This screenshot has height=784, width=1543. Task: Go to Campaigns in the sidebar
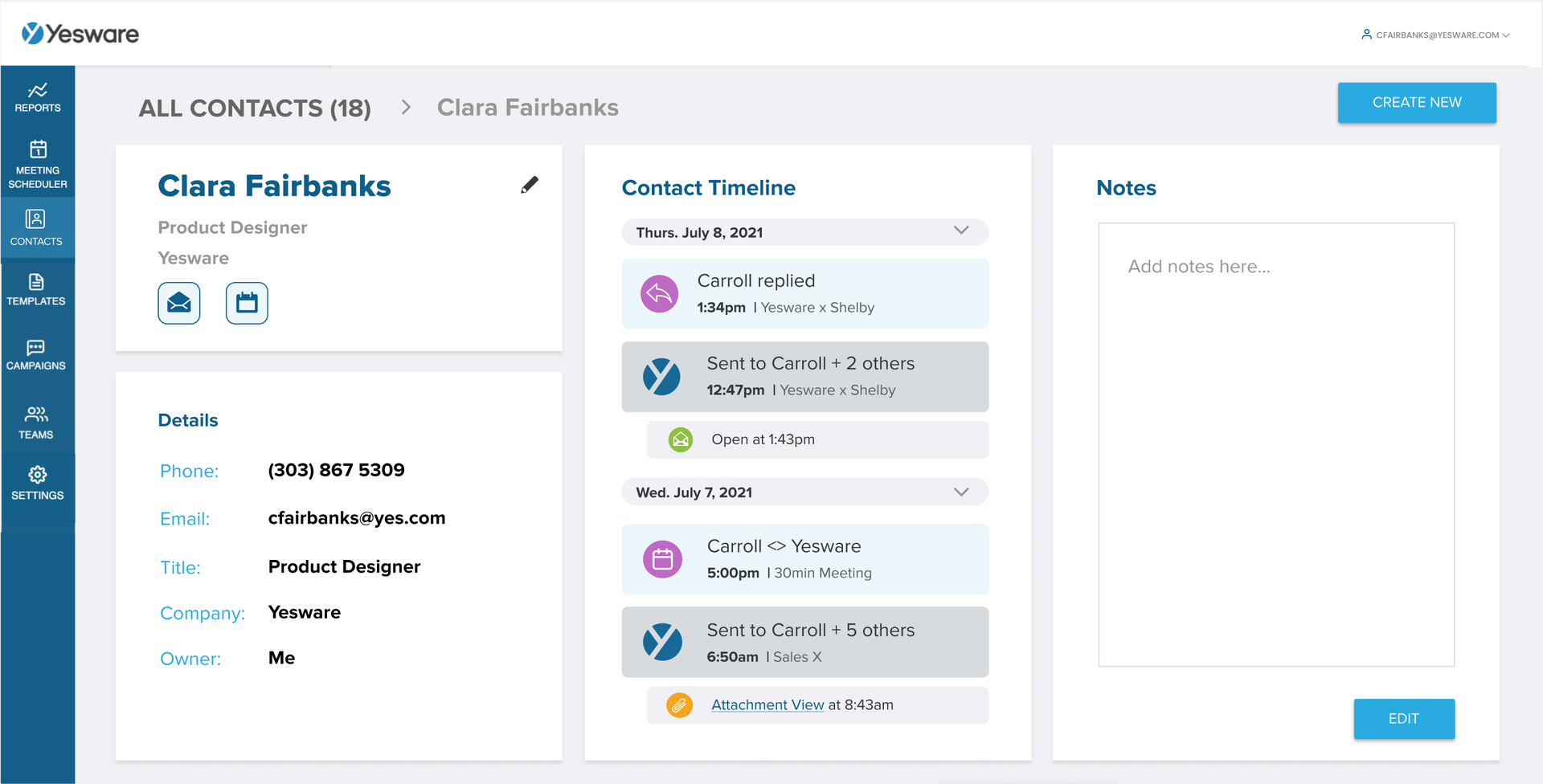(x=38, y=355)
